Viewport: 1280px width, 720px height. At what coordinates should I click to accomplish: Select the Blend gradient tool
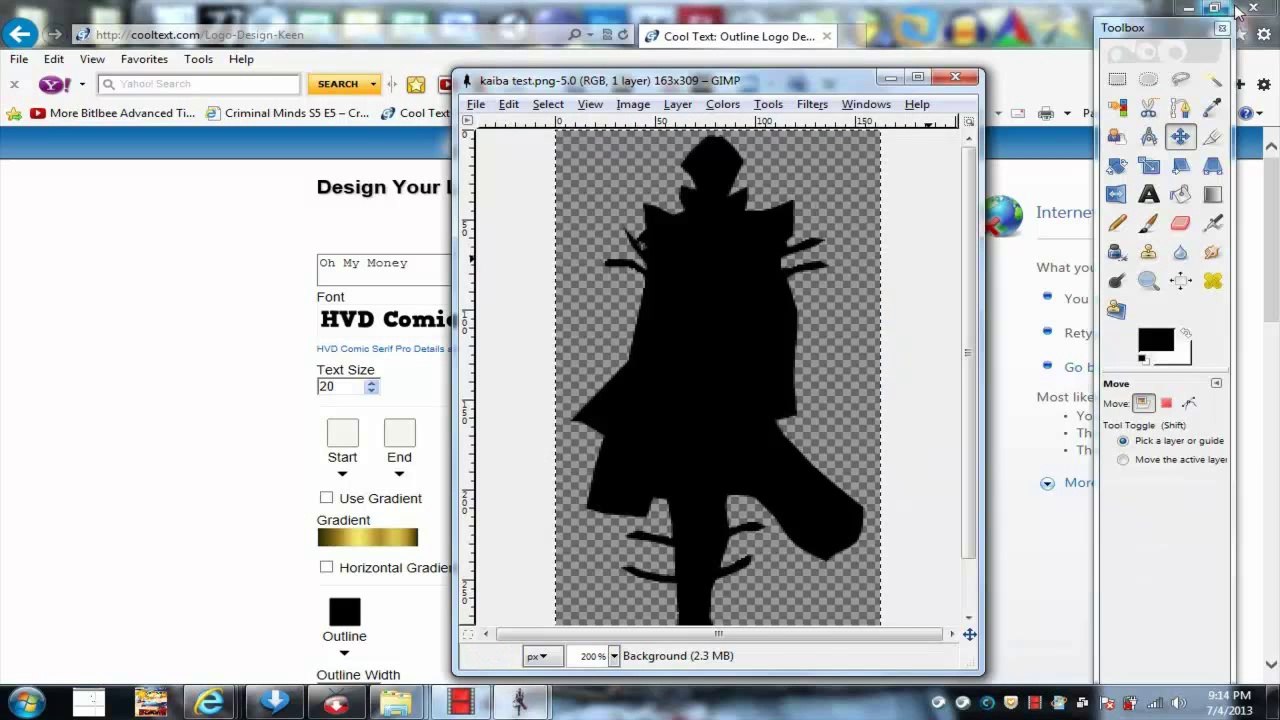point(1212,195)
